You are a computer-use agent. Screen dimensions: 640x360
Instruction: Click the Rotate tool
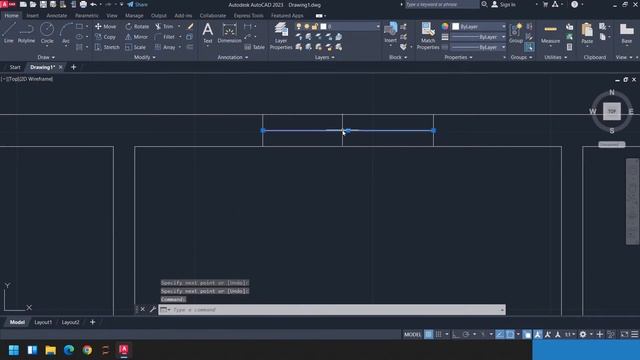tap(137, 27)
